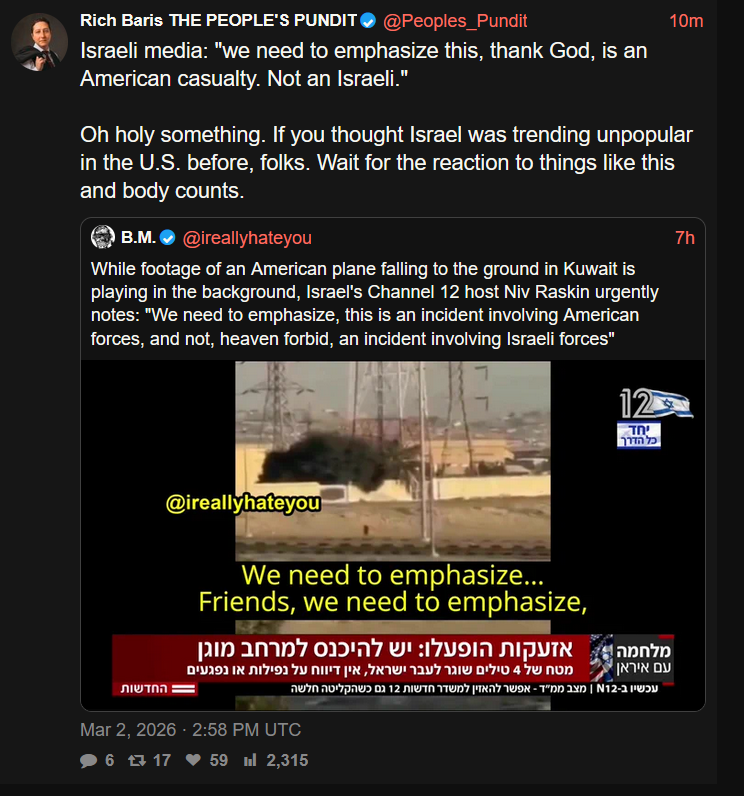This screenshot has width=744, height=796.
Task: Click the 59 likes count
Action: point(219,760)
